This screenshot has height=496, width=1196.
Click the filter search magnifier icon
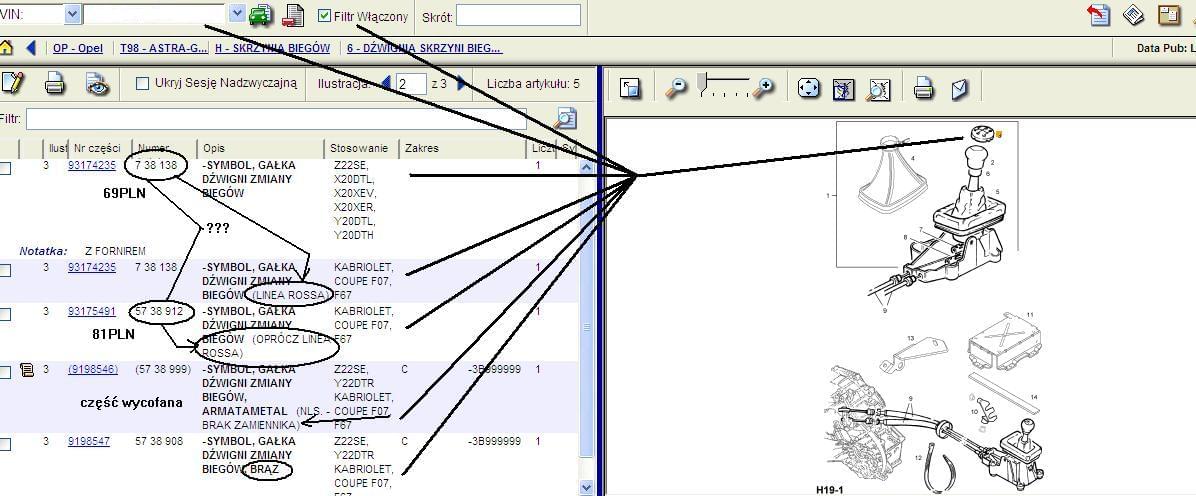[565, 118]
